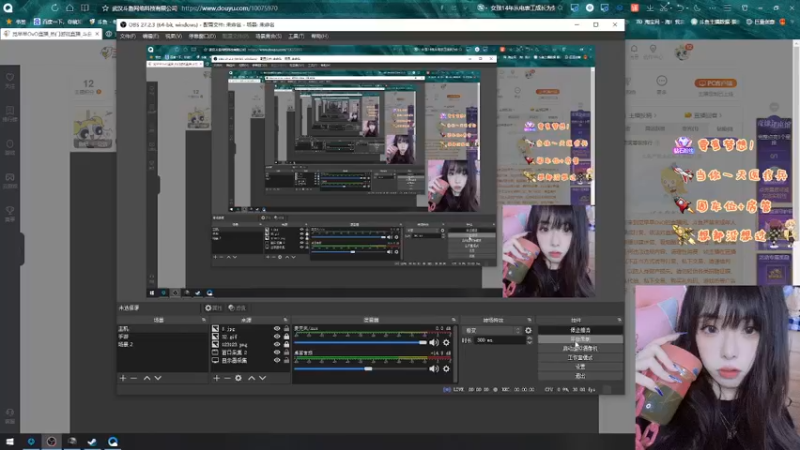Hide the 00.gif source with eye icon
The width and height of the screenshot is (800, 450).
277,337
